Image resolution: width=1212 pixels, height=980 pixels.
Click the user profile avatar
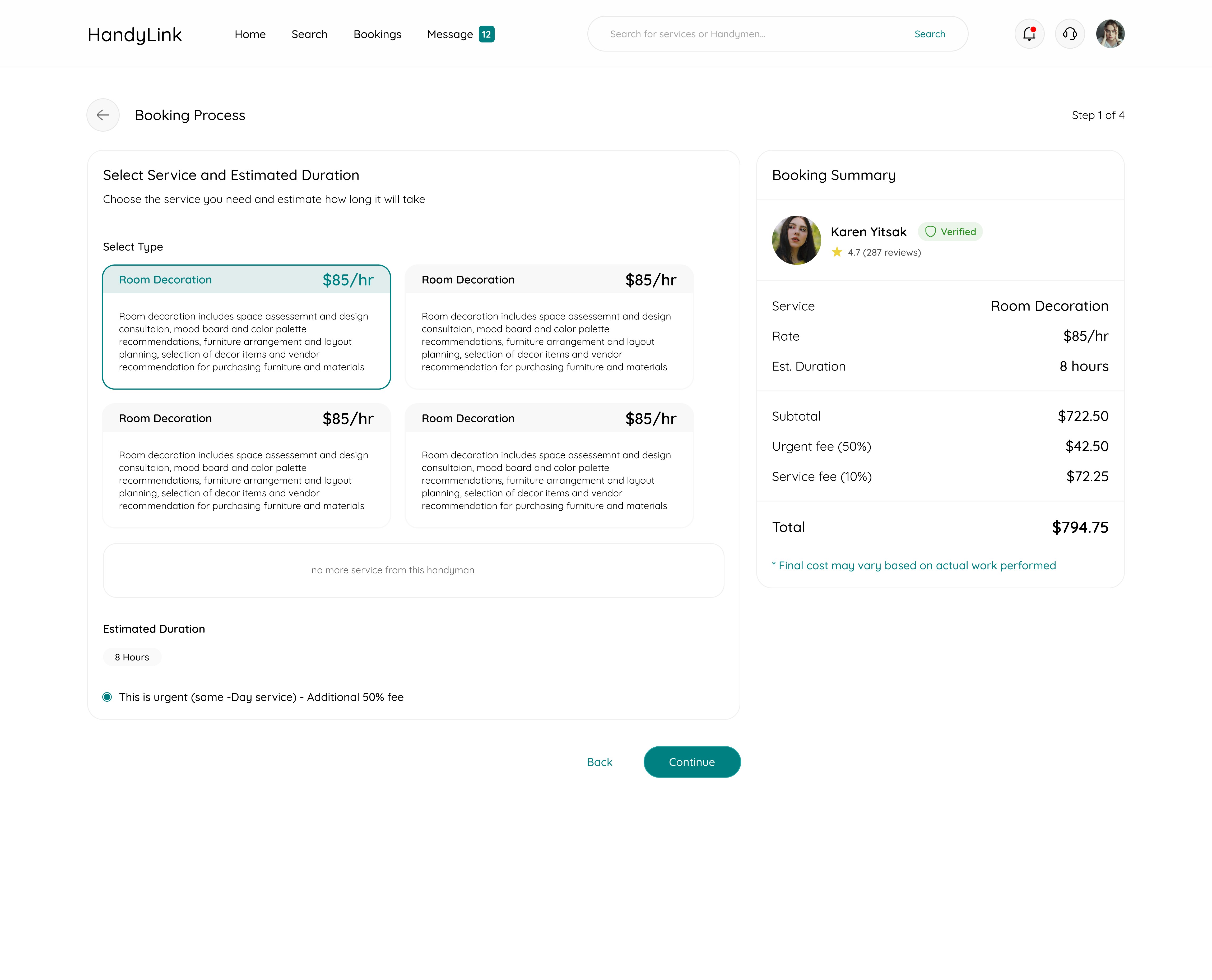pyautogui.click(x=1110, y=34)
